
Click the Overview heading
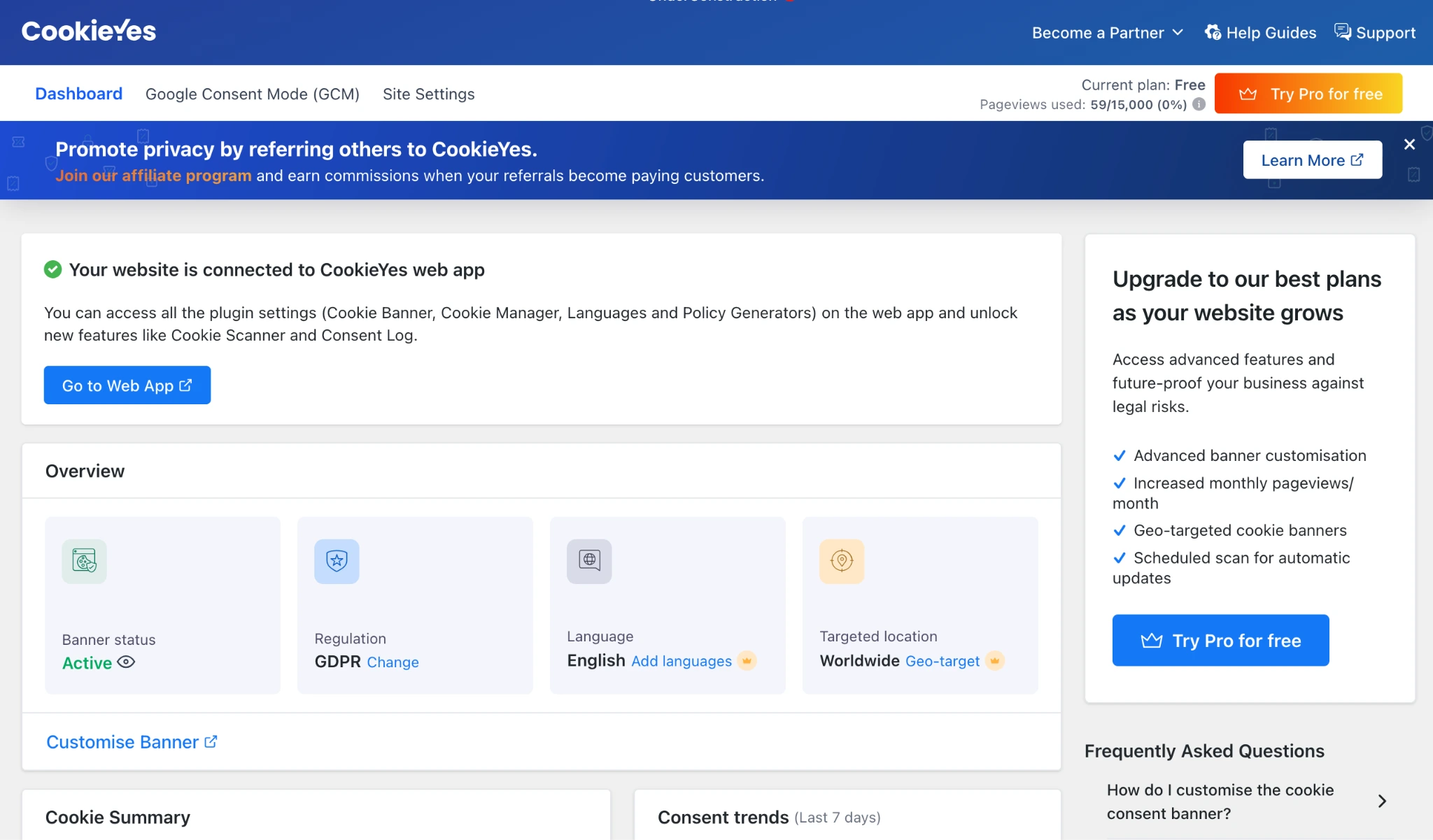pyautogui.click(x=85, y=471)
